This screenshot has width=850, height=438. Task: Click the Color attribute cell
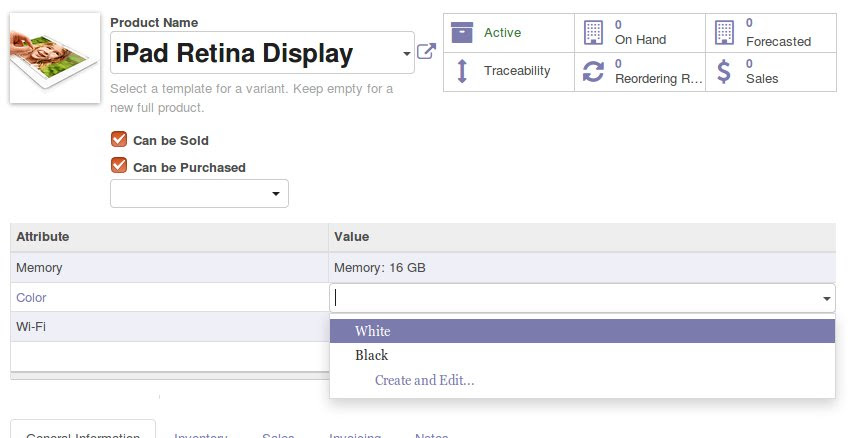[x=169, y=298]
